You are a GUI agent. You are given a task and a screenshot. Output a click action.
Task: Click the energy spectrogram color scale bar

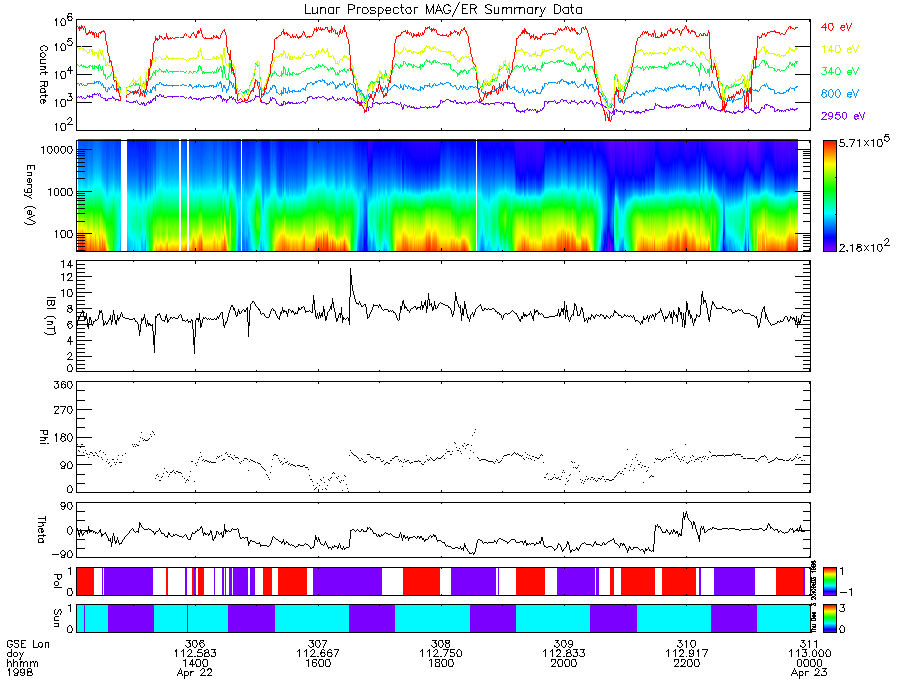[829, 195]
